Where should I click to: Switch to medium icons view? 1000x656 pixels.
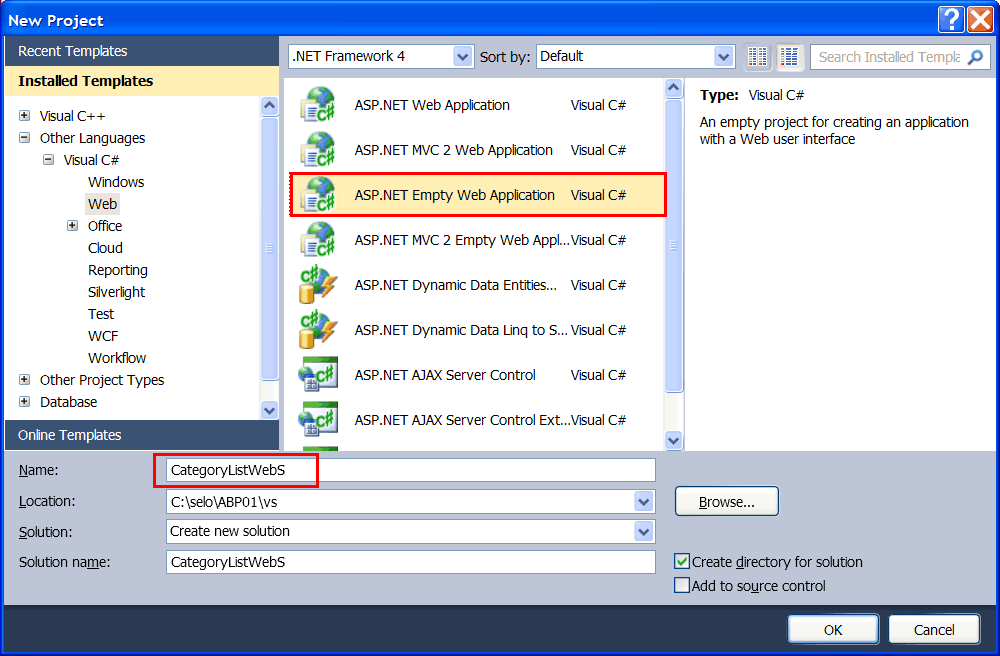tap(789, 57)
